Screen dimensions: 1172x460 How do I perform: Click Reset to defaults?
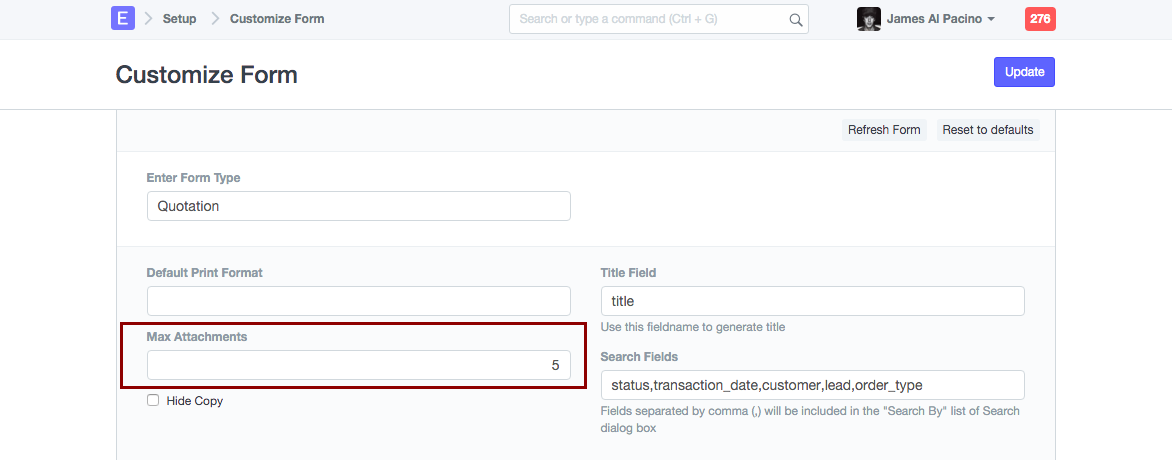pos(988,130)
